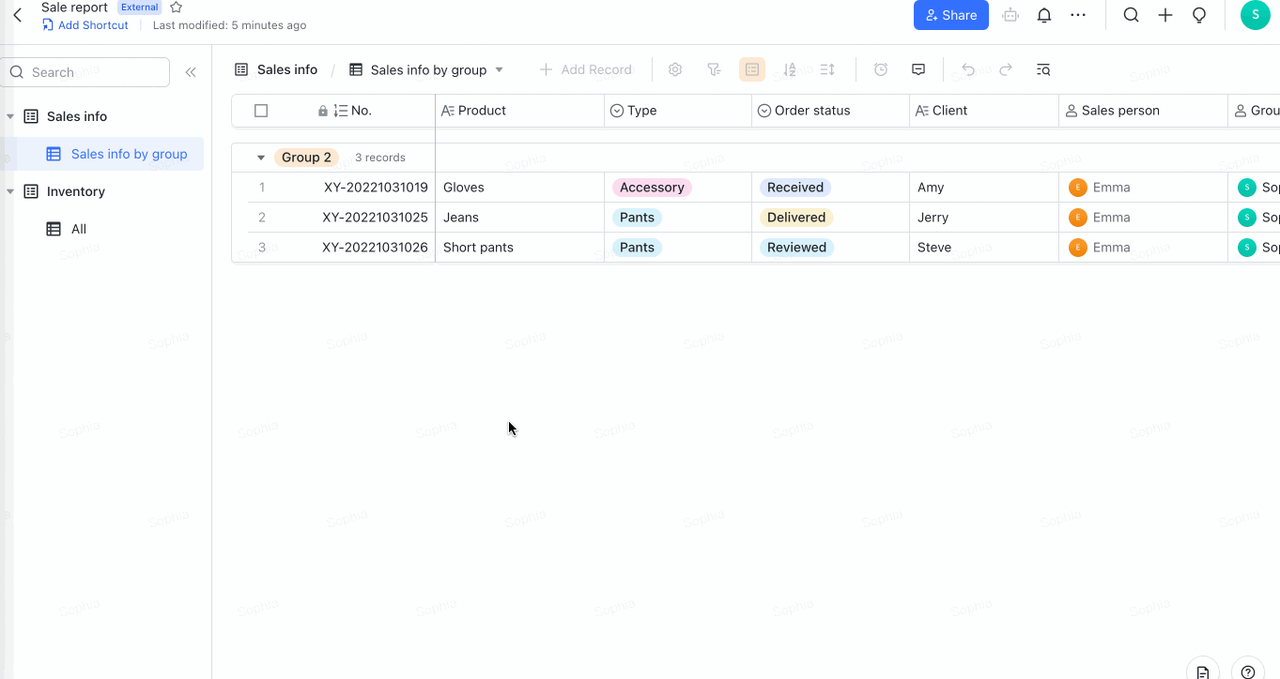The width and height of the screenshot is (1280, 679).
Task: Collapse the Group 2 records group
Action: click(261, 158)
